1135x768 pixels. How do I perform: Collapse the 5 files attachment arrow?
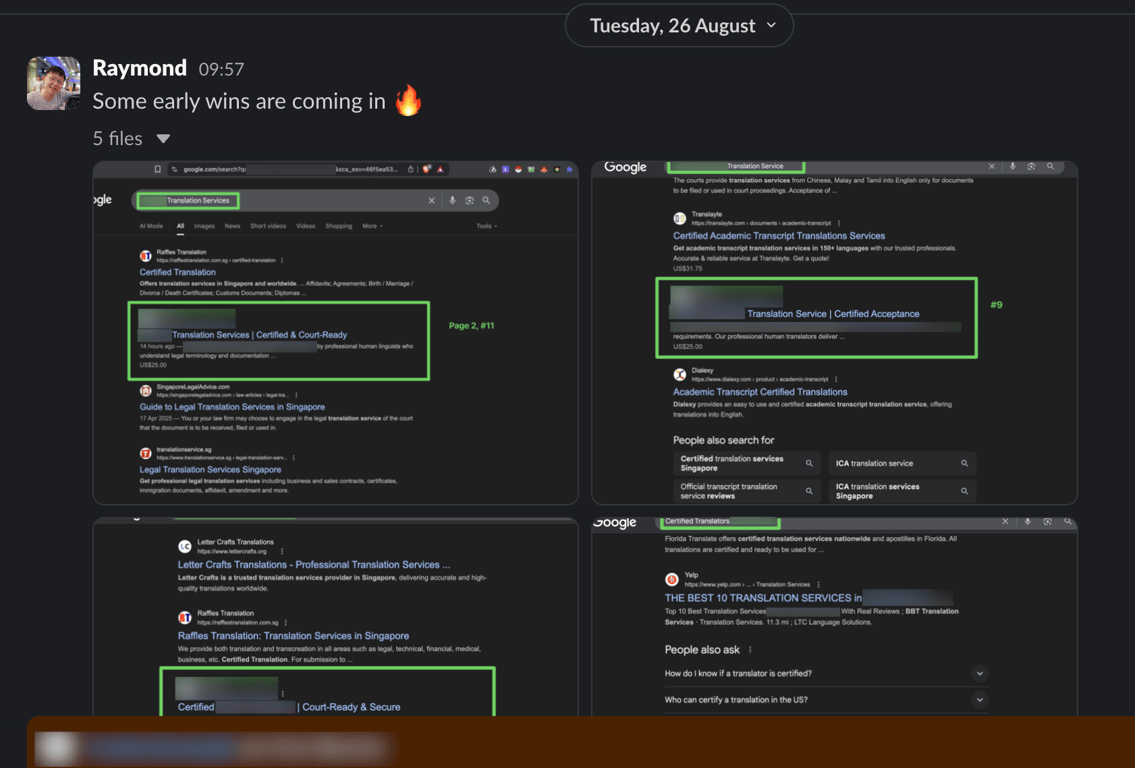tap(163, 138)
